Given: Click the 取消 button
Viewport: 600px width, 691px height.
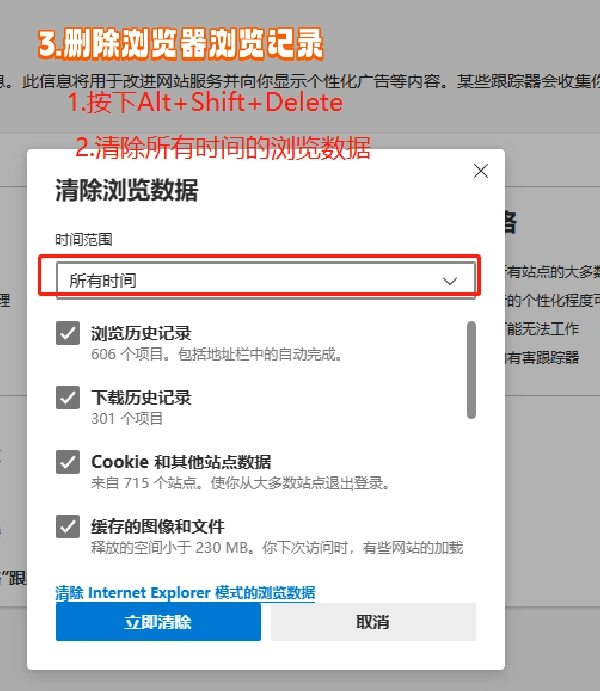Looking at the screenshot, I should 373,622.
